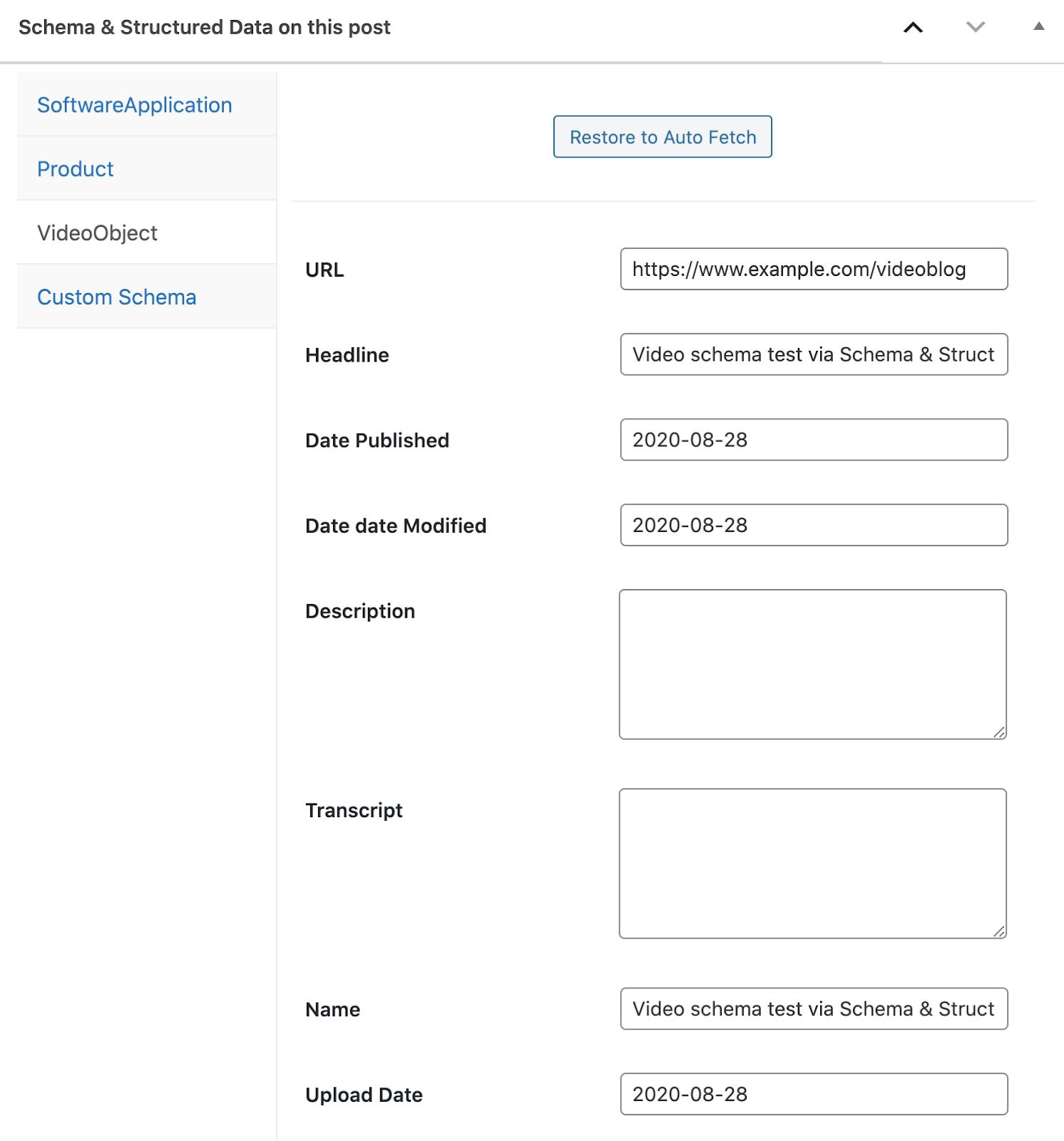Move the Schema panel up using the up chevron

coord(914,27)
